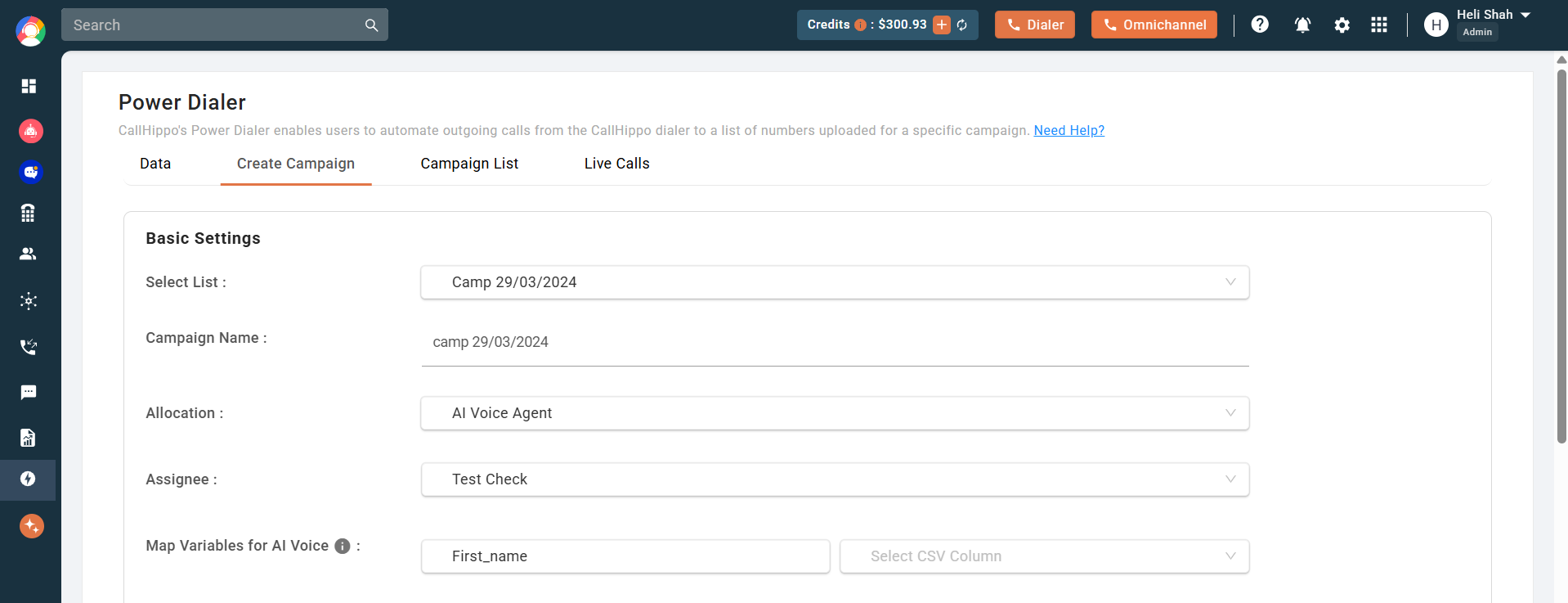The image size is (1568, 603).
Task: Click the page vertical scrollbar
Action: pos(1561,256)
